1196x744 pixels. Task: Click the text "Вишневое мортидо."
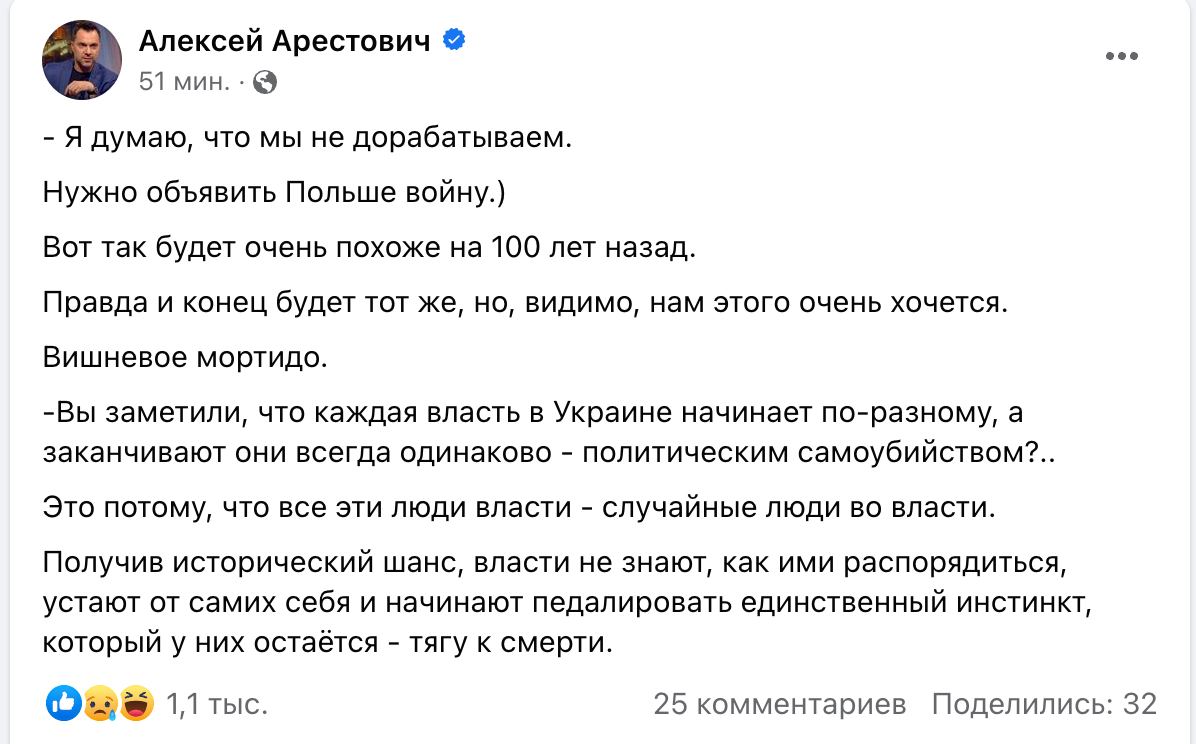point(185,356)
